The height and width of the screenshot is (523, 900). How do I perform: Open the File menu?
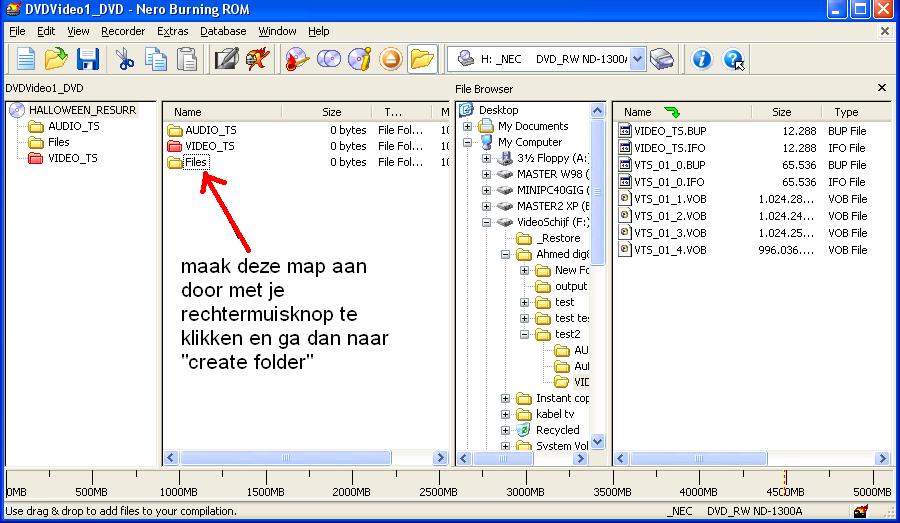17,31
